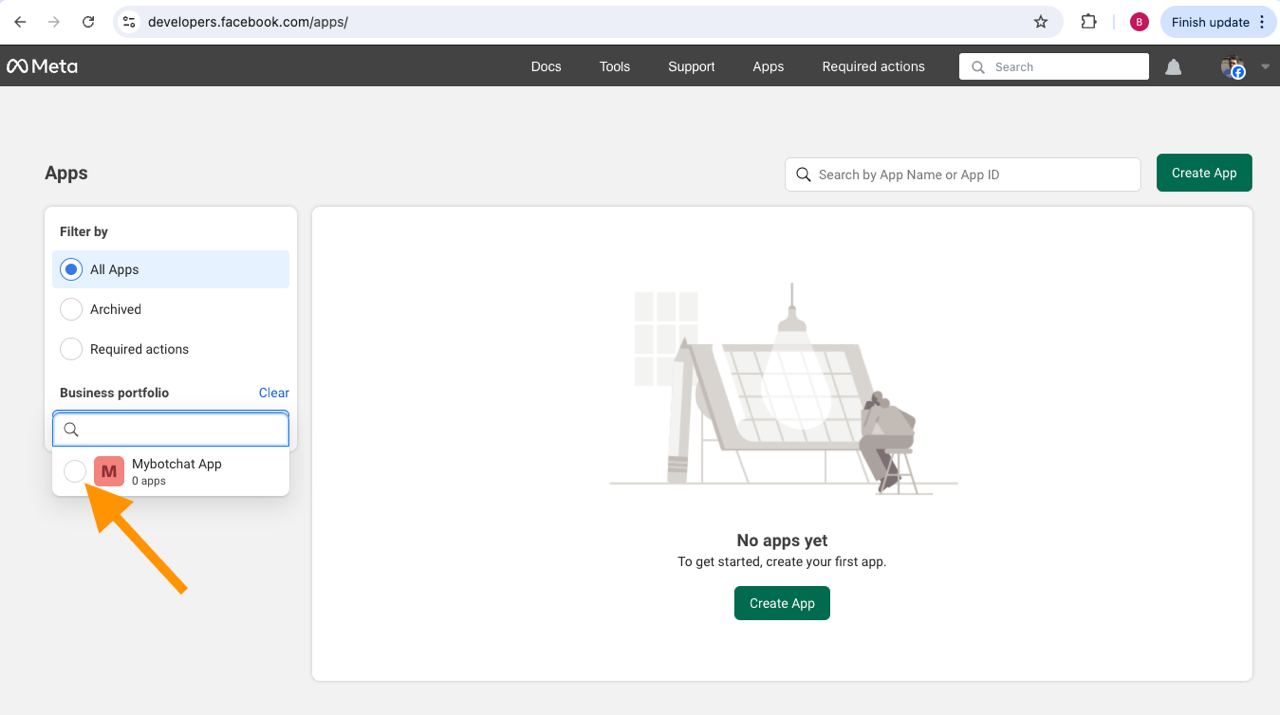Click the top-right Create App button

click(1204, 173)
